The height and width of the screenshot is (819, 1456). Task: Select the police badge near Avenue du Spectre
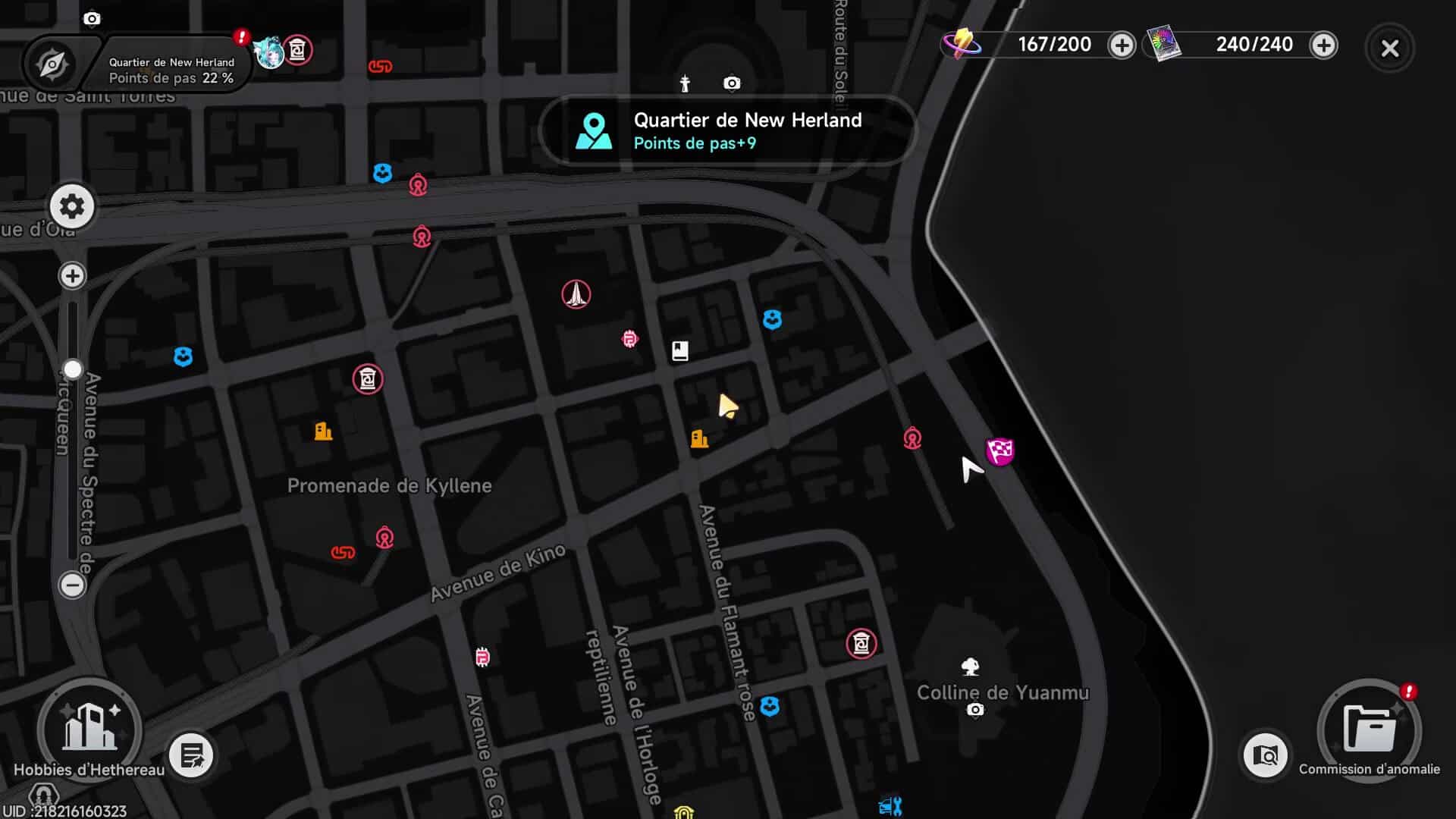click(x=183, y=356)
